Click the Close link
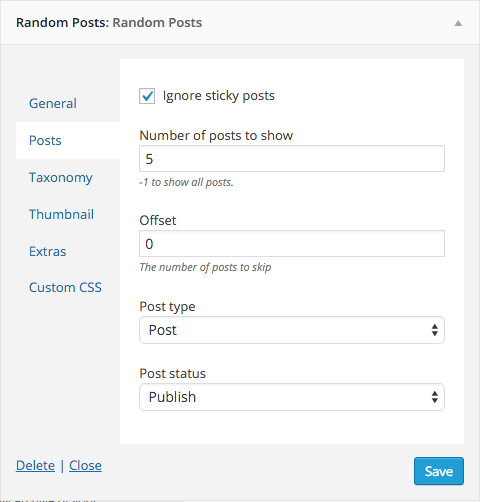This screenshot has height=502, width=480. tap(85, 466)
